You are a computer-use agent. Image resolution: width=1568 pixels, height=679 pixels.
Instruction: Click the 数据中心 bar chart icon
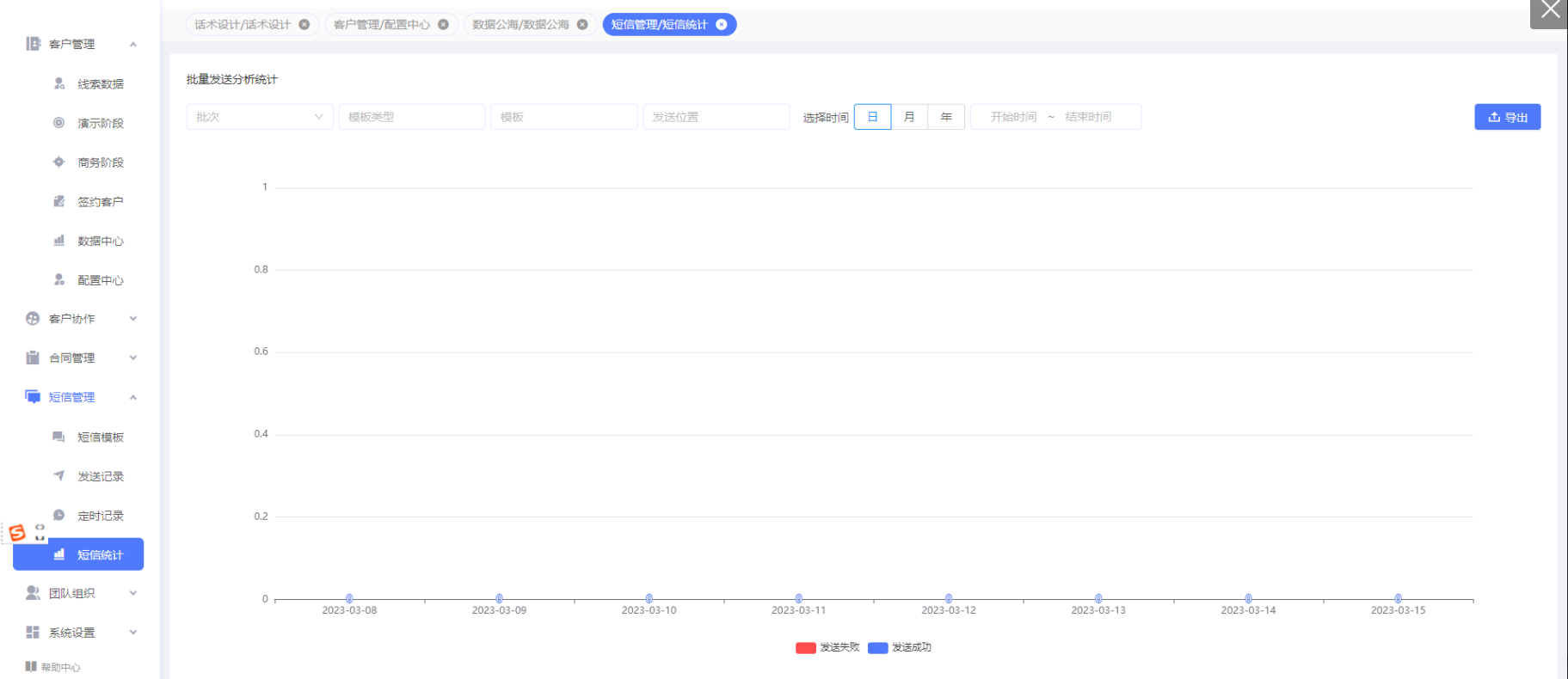coord(59,241)
